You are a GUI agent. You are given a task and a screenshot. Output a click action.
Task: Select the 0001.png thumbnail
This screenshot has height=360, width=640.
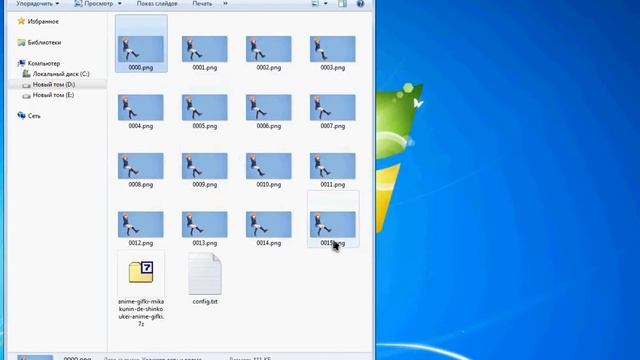coord(204,49)
